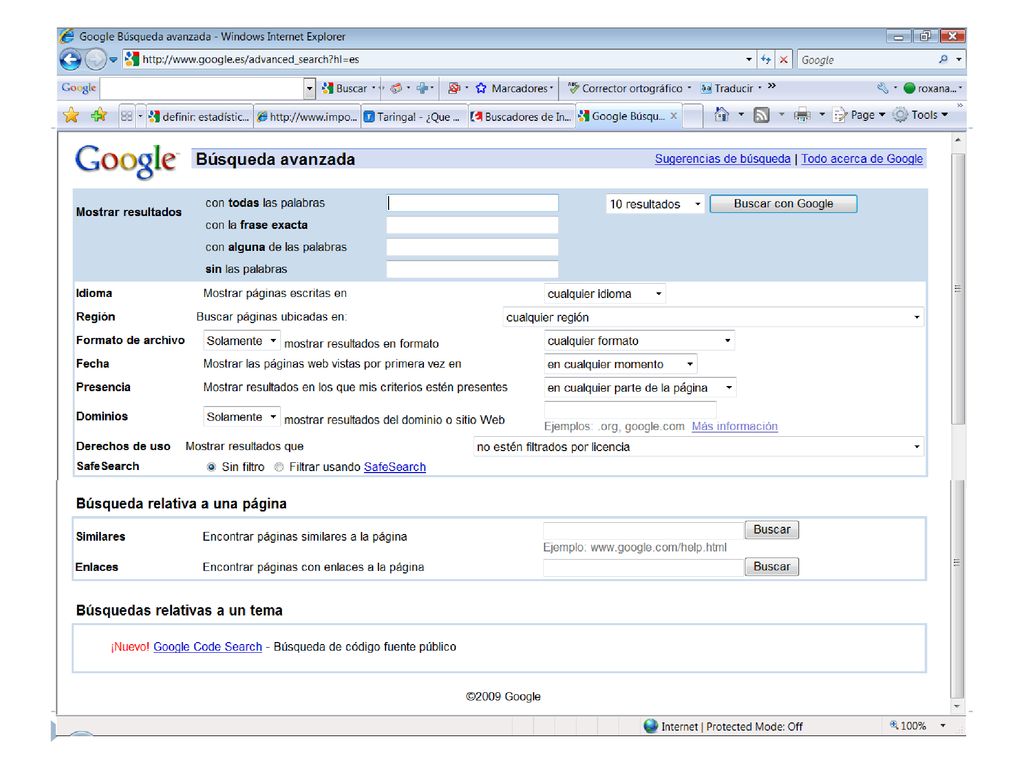1024x768 pixels.
Task: Go back with the browser Back arrow
Action: (x=71, y=59)
